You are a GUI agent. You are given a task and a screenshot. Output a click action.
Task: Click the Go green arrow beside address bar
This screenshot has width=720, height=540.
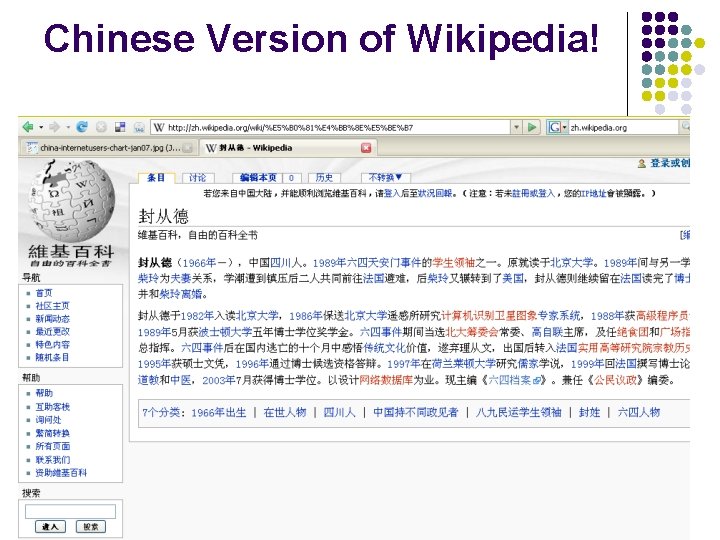[x=532, y=127]
